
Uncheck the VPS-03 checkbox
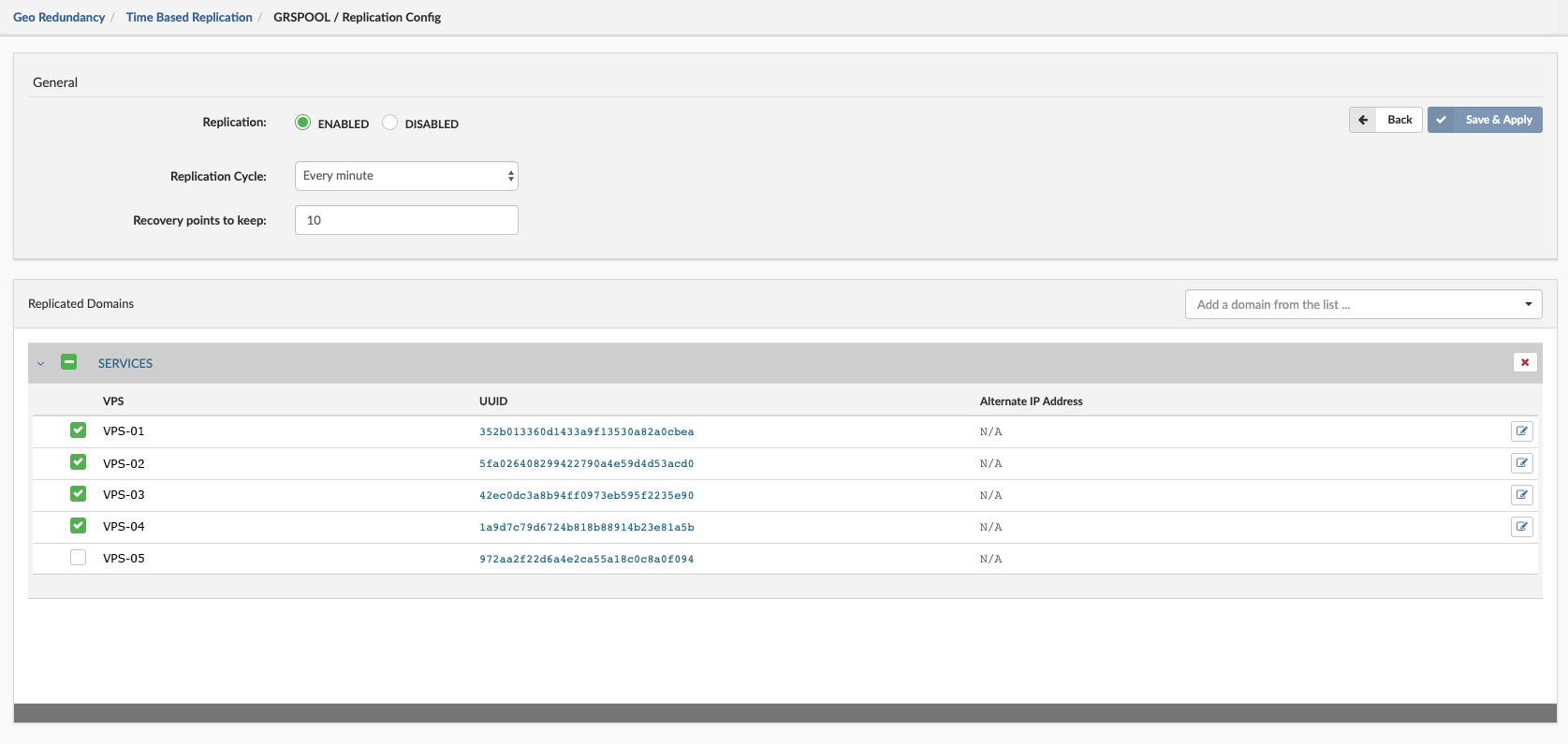[x=79, y=494]
